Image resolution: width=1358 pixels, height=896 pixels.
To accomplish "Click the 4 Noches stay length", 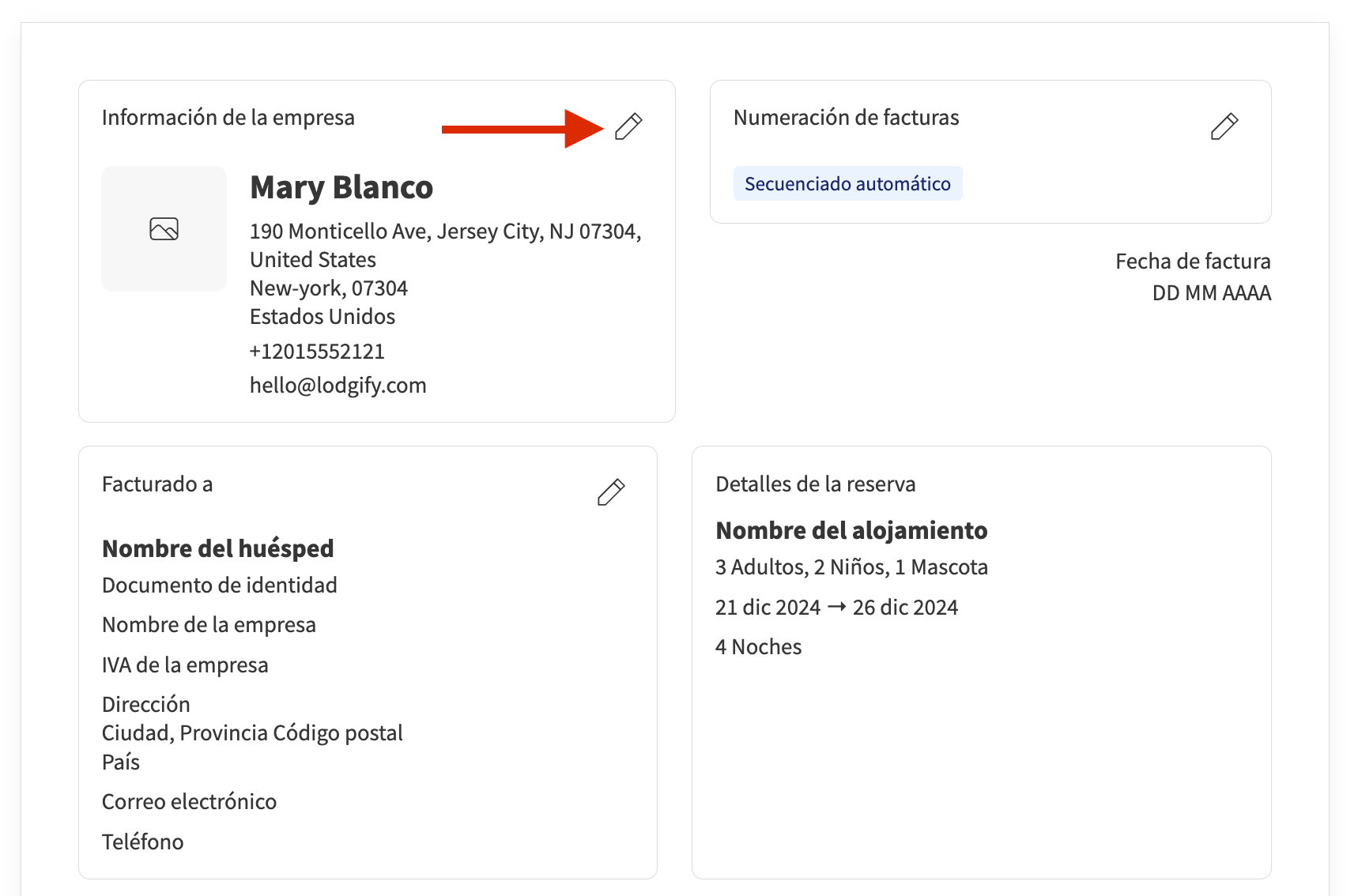I will [x=758, y=647].
